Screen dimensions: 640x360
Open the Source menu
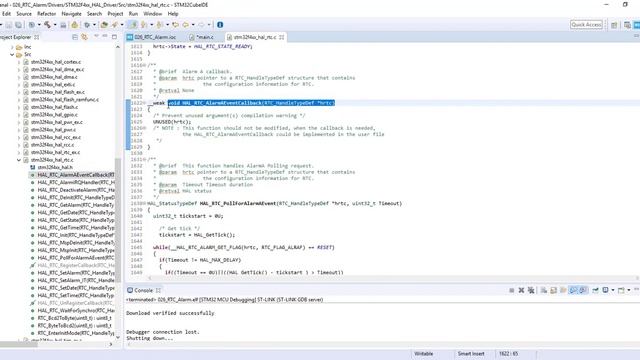point(24,13)
